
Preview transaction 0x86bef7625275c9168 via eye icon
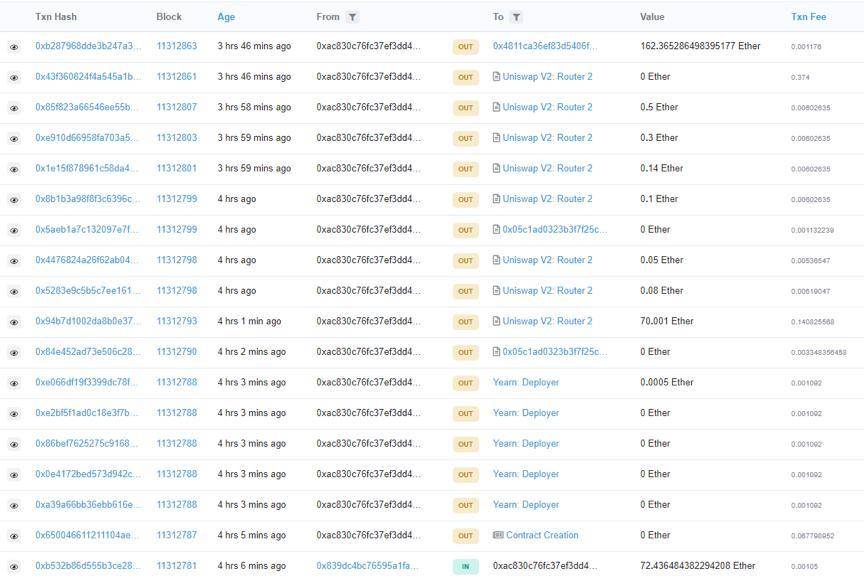point(14,444)
